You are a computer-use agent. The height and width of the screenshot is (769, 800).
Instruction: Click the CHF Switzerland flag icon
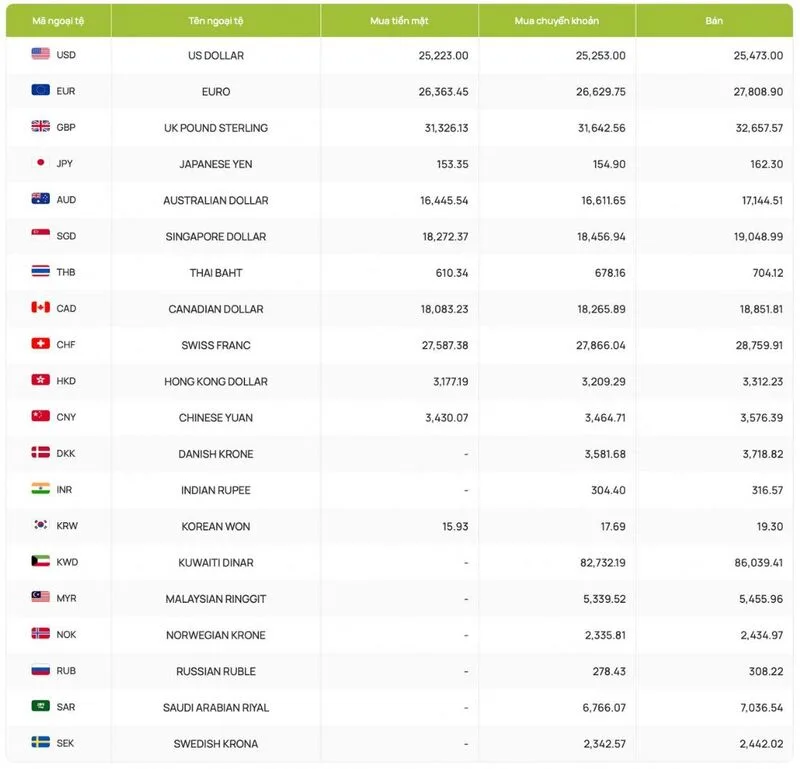tap(40, 343)
